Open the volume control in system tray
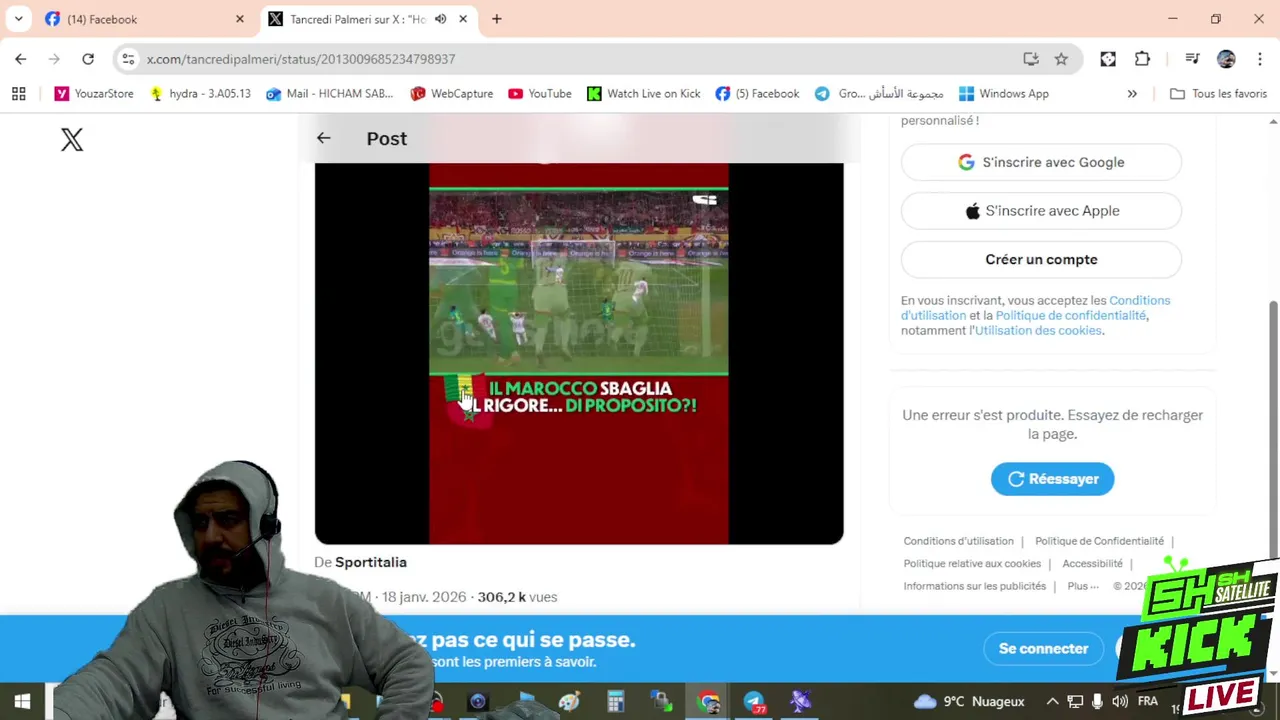 tap(1120, 702)
